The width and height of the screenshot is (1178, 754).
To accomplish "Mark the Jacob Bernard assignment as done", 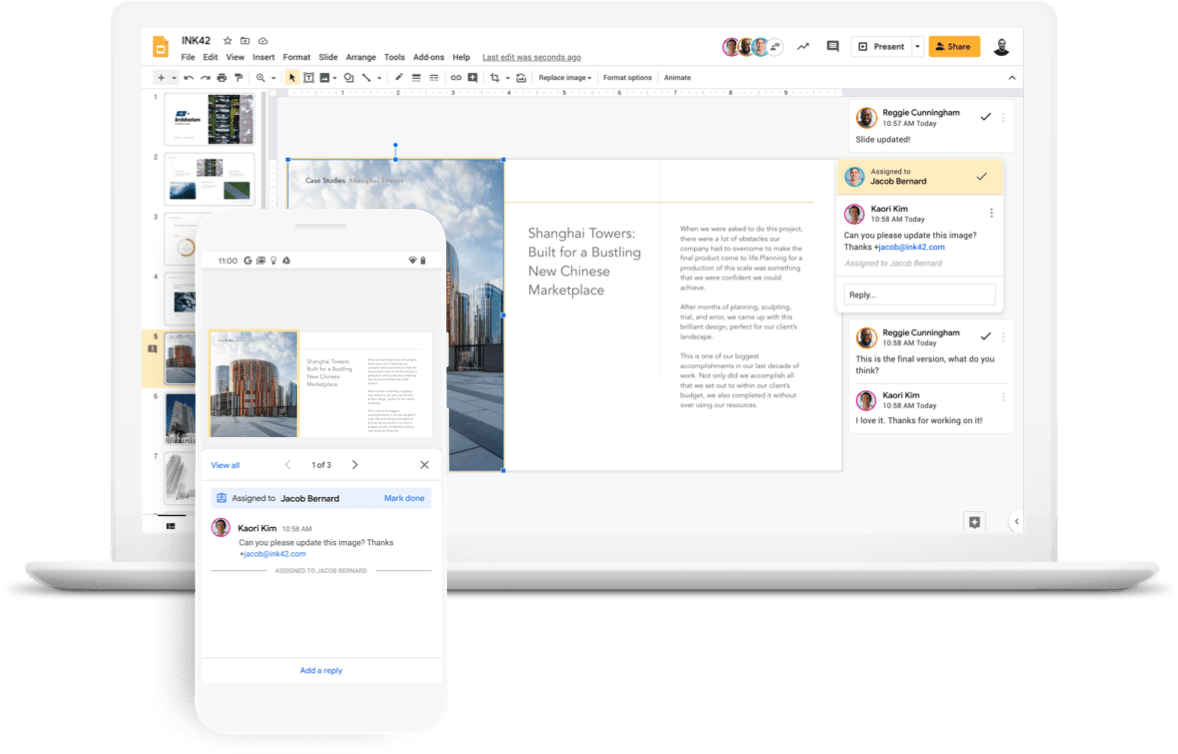I will 981,176.
